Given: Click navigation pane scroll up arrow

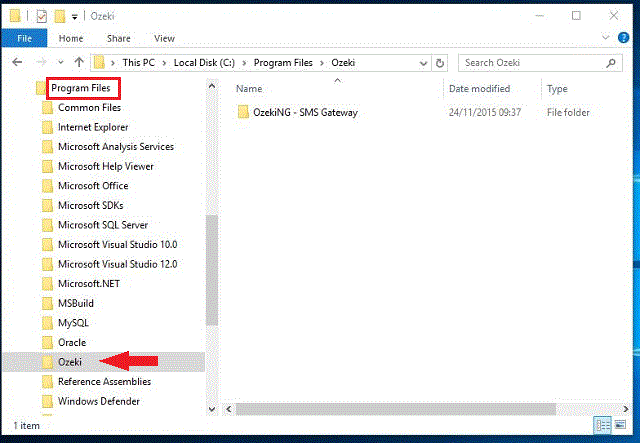Looking at the screenshot, I should click(x=212, y=86).
